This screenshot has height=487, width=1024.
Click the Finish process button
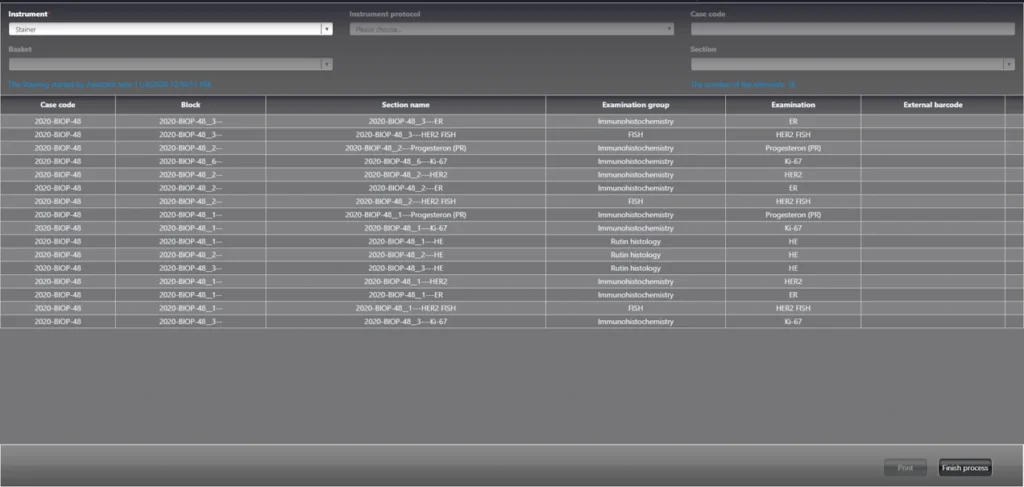965,467
